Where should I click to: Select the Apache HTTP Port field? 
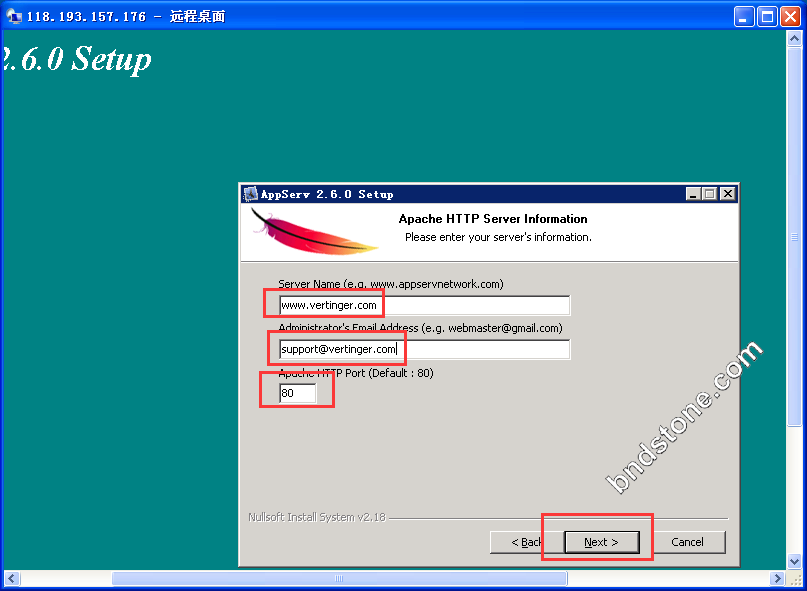(297, 394)
